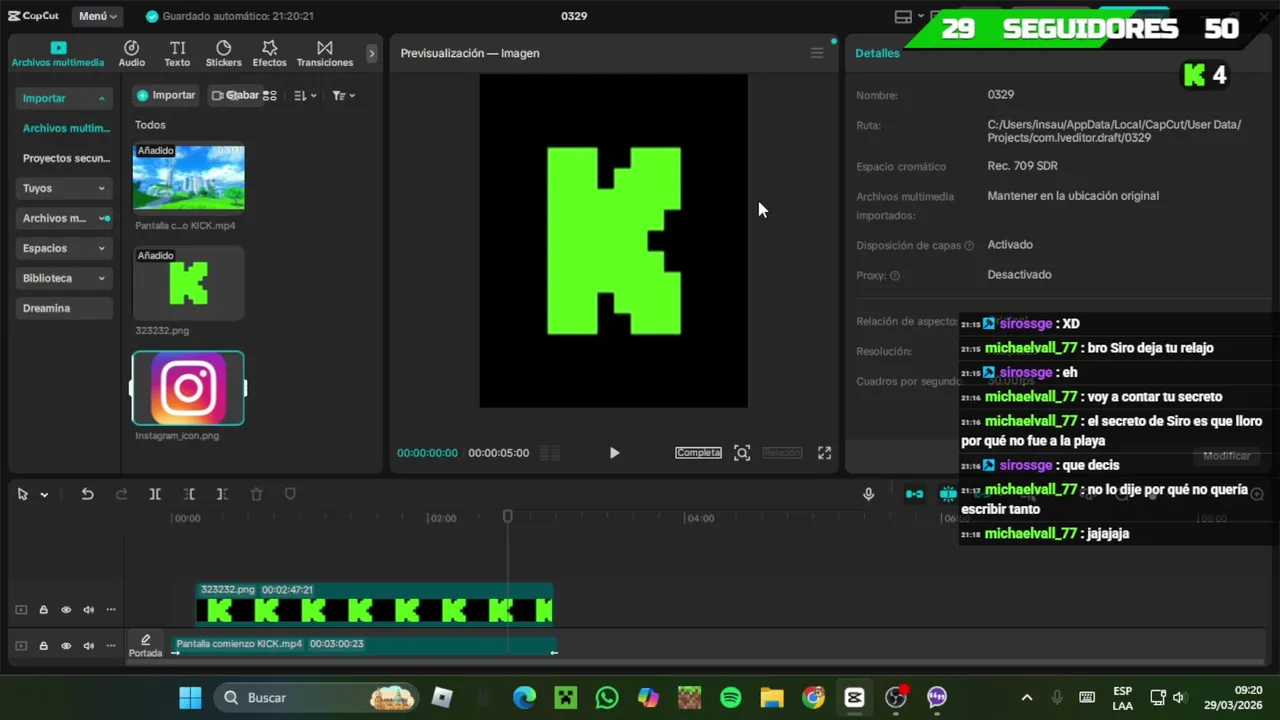Open the Texto tab

177,54
